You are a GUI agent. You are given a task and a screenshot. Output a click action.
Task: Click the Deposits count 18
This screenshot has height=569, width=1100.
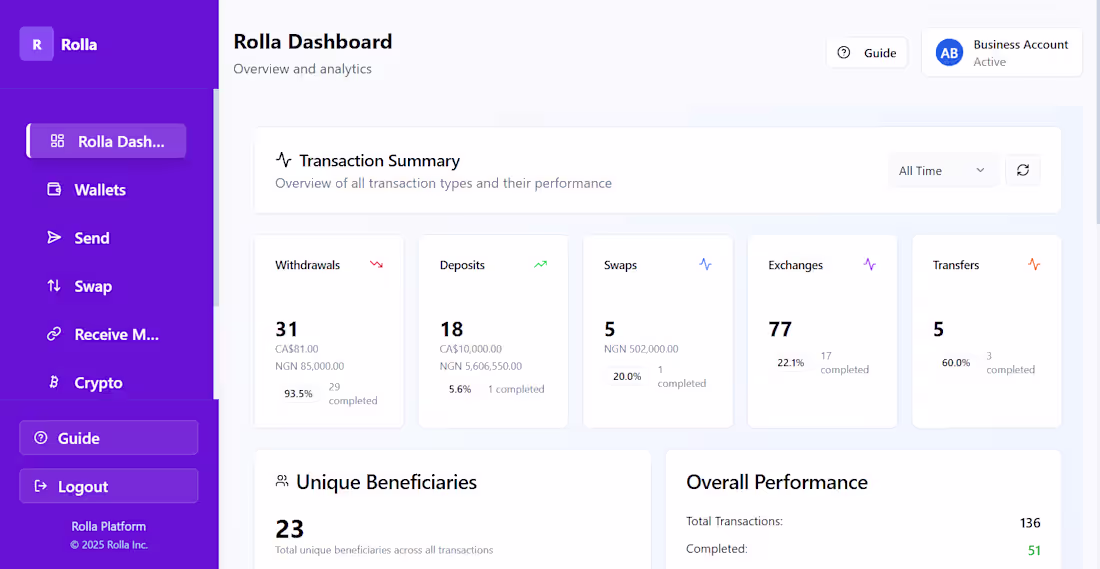coord(451,329)
